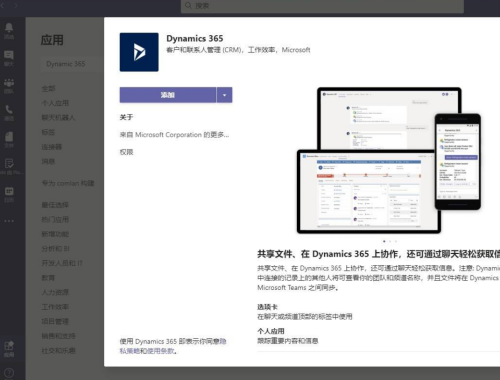The width and height of the screenshot is (500, 380).
Task: Select the 消息 category
Action: tap(48, 161)
